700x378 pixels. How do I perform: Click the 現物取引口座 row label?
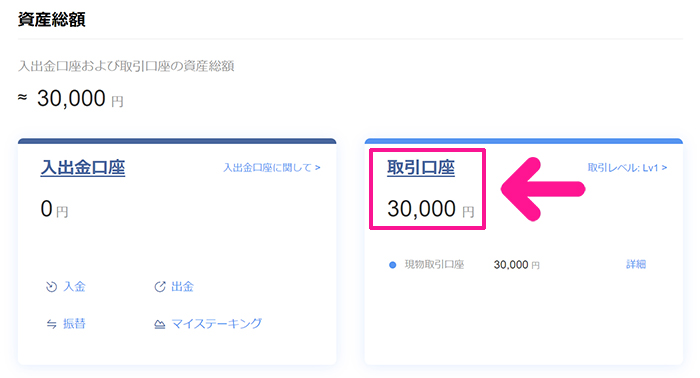pyautogui.click(x=434, y=265)
